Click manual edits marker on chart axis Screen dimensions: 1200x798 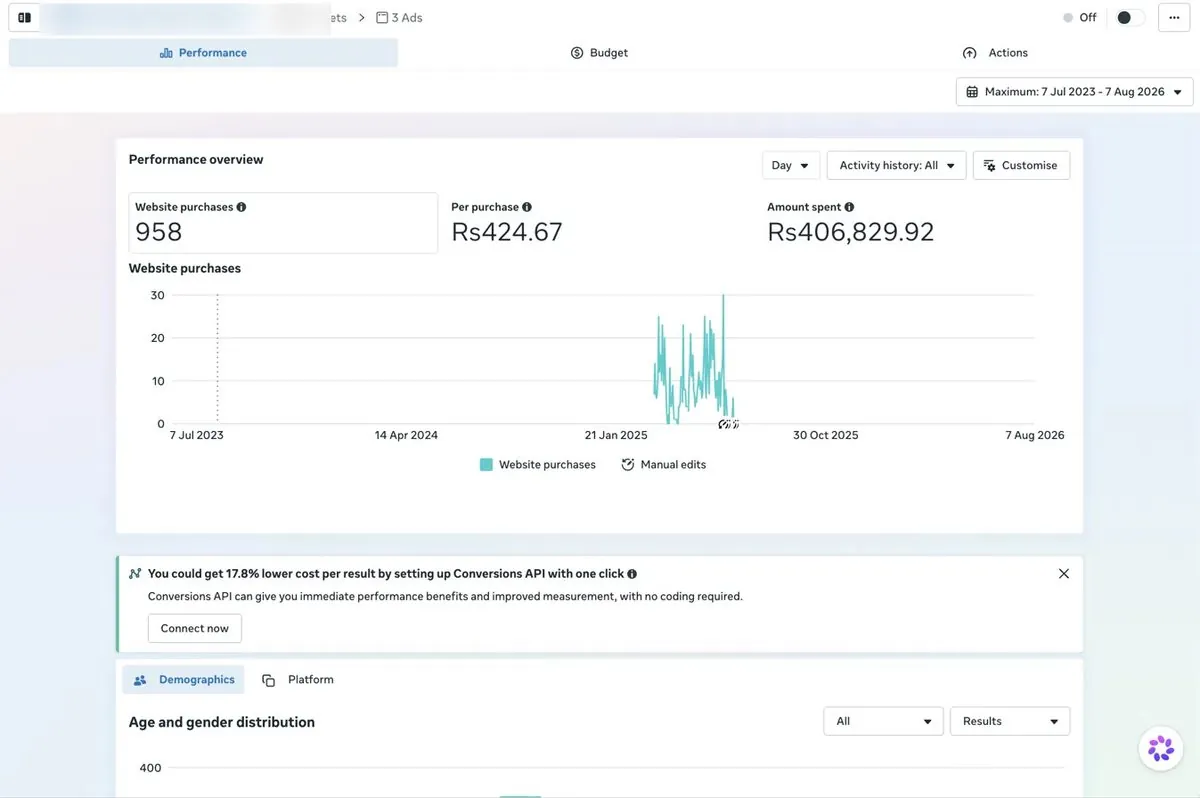(x=728, y=425)
